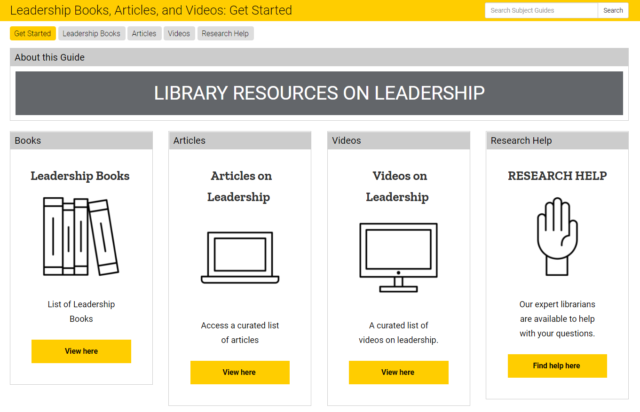Click the Library Resources on Leadership banner
Image resolution: width=640 pixels, height=412 pixels.
[x=319, y=93]
